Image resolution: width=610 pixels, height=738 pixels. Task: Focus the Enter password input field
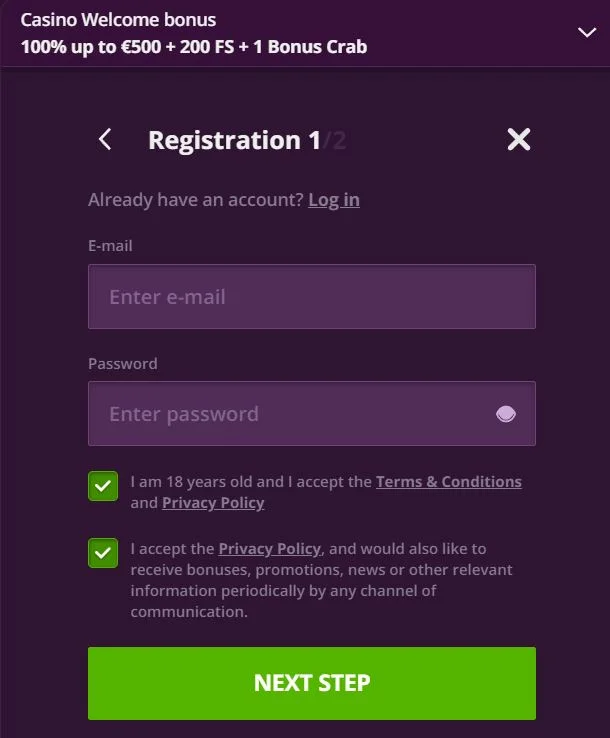click(290, 414)
